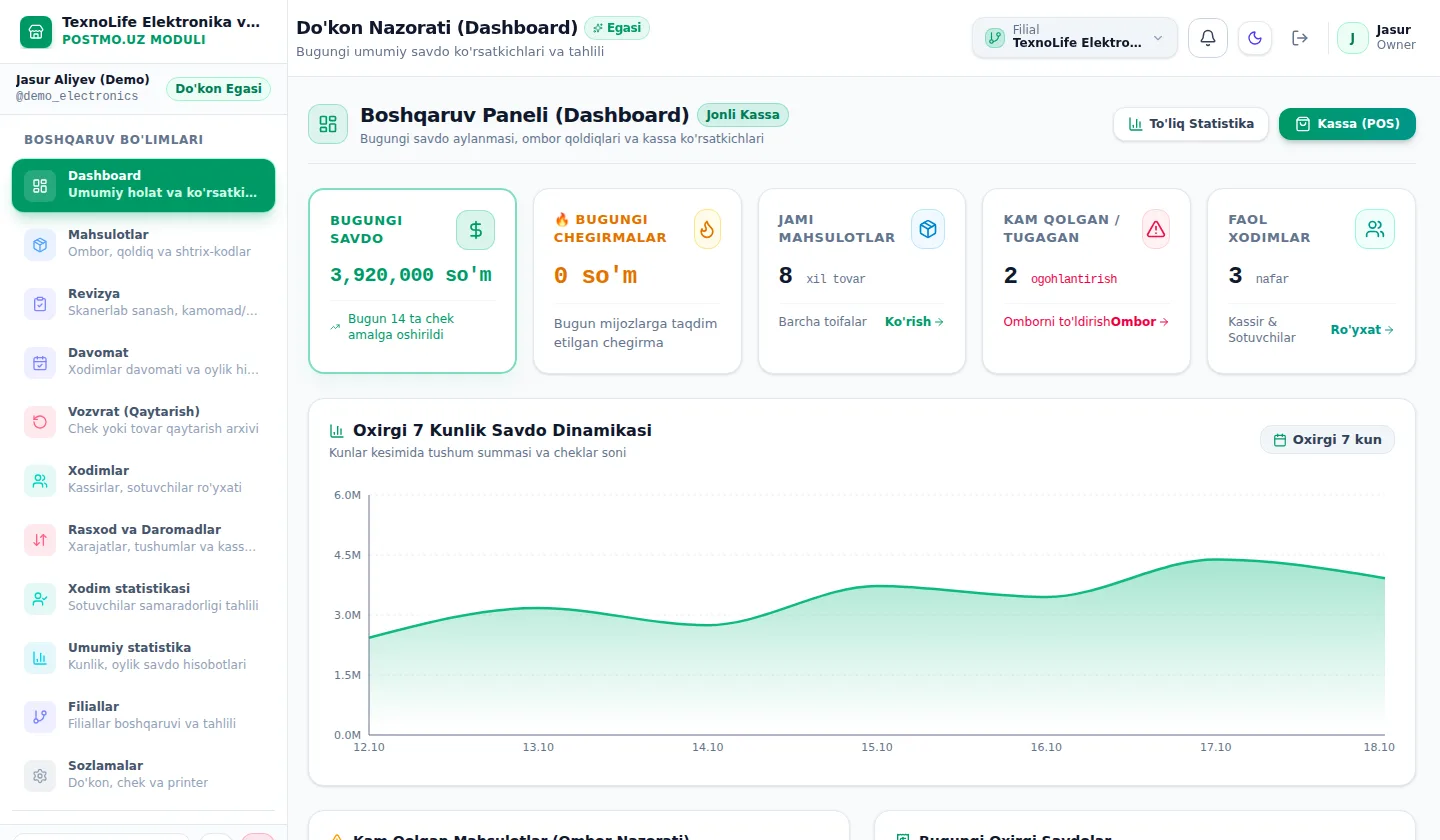Click the 17.10 label on chart axis
Image resolution: width=1440 pixels, height=840 pixels.
[x=1216, y=748]
